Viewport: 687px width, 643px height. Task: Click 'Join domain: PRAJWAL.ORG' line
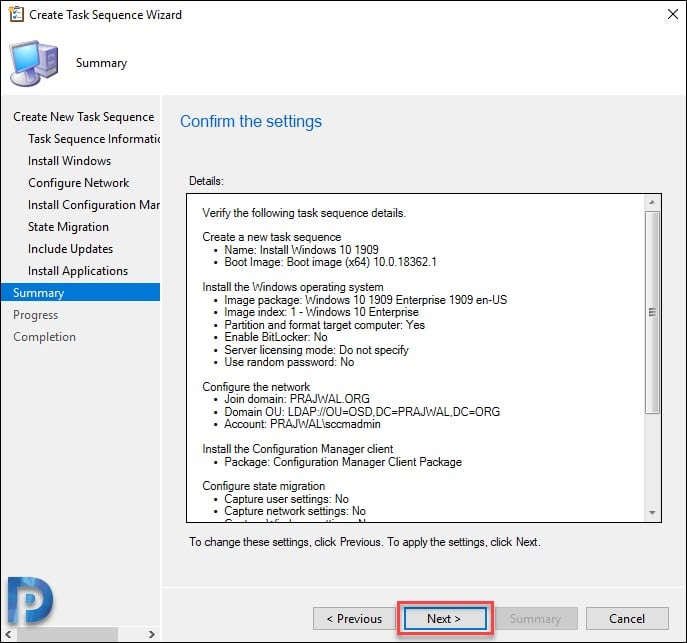click(297, 399)
